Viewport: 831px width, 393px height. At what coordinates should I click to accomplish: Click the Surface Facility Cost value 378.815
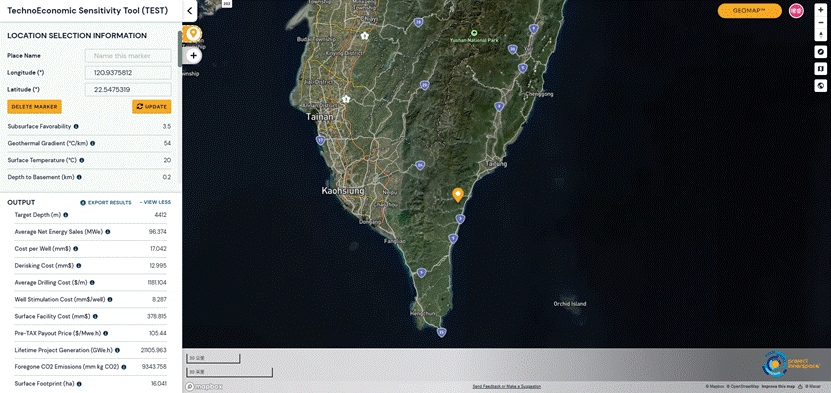(x=157, y=317)
